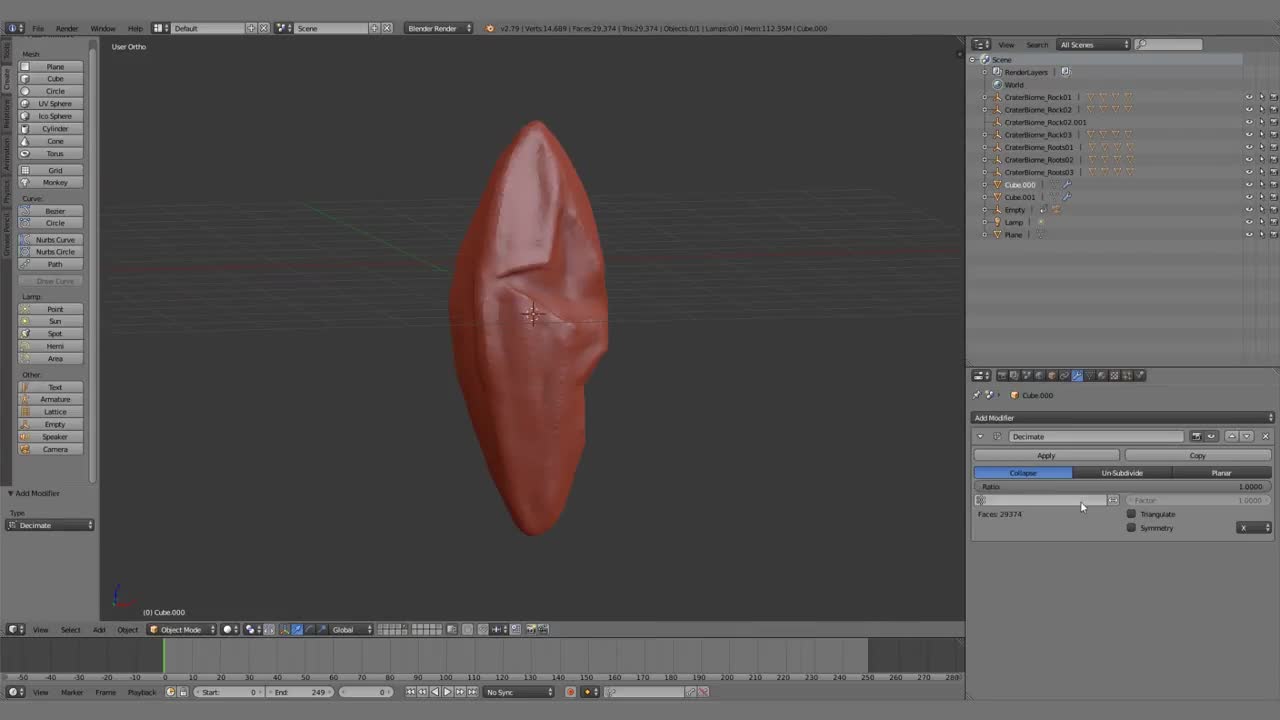Switch decimate type to Un-Subdivide
The width and height of the screenshot is (1280, 720).
click(1121, 473)
